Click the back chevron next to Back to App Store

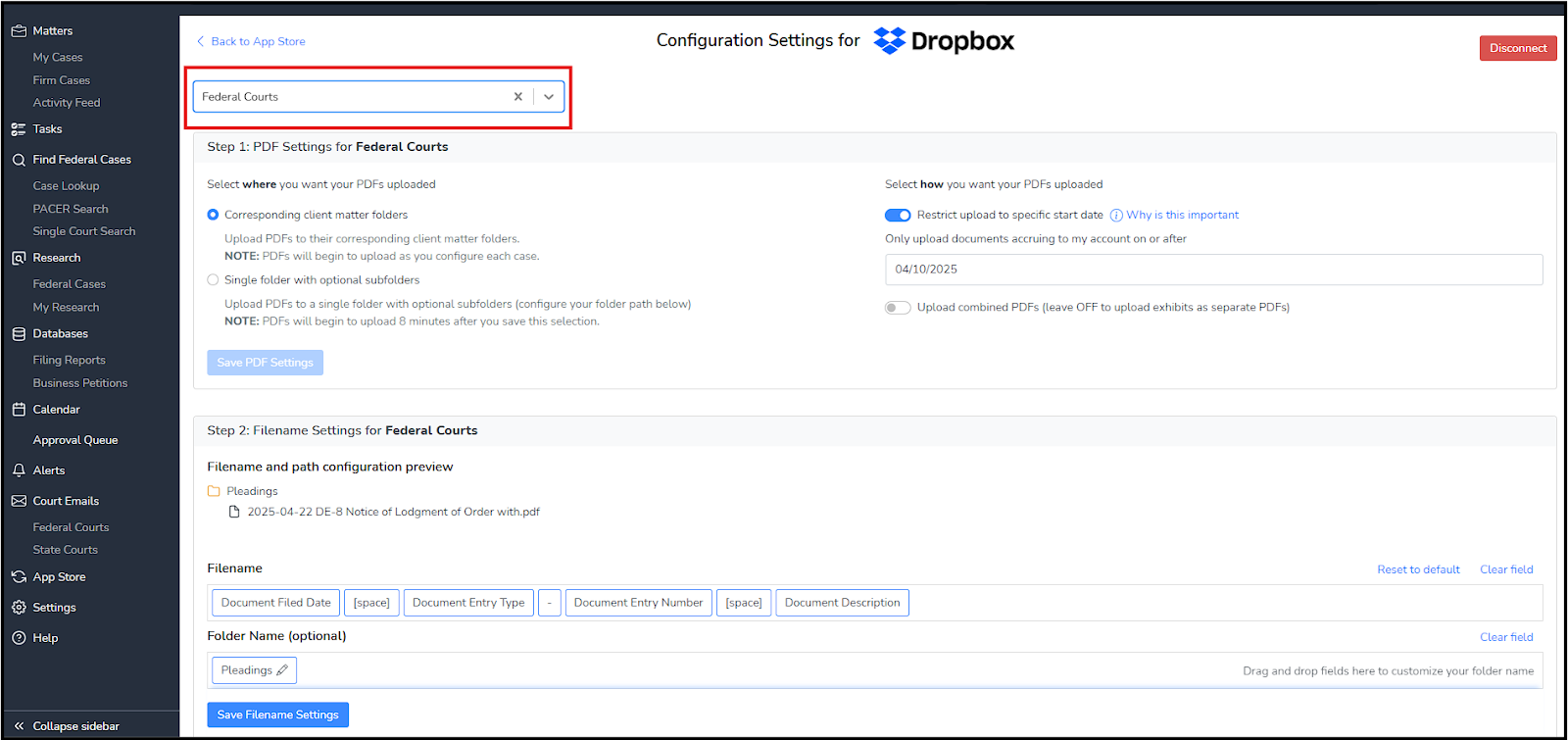click(201, 41)
